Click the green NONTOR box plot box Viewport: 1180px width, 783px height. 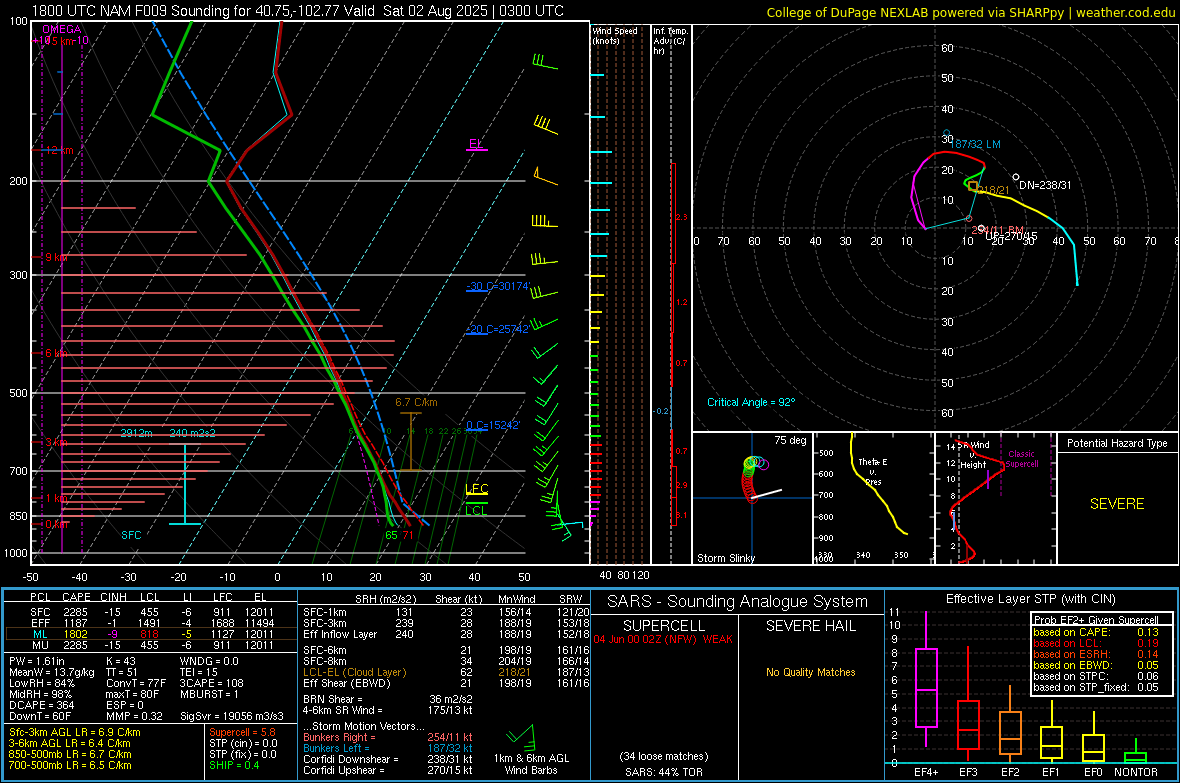[x=1135, y=757]
